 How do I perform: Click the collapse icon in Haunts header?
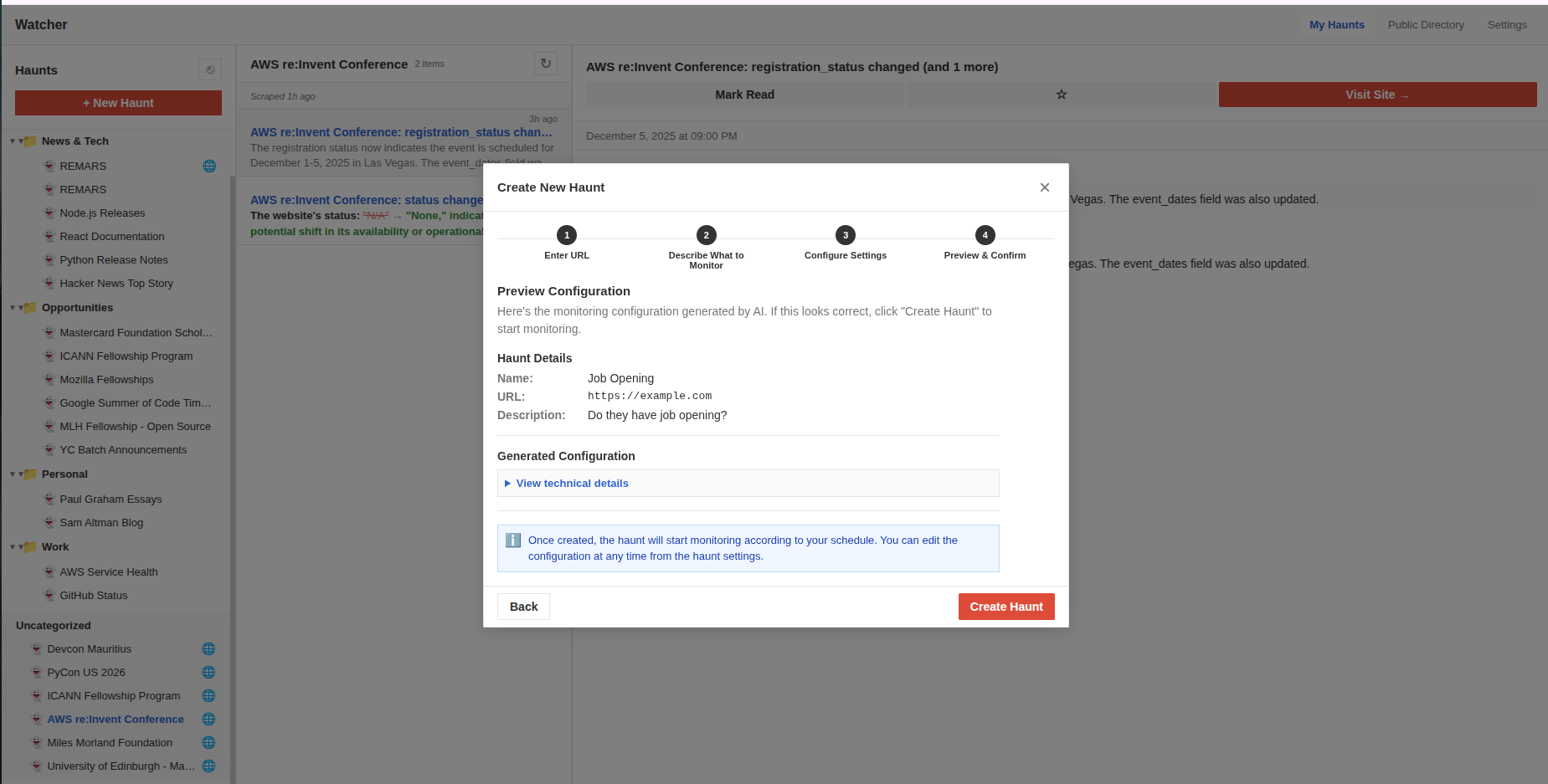point(210,69)
